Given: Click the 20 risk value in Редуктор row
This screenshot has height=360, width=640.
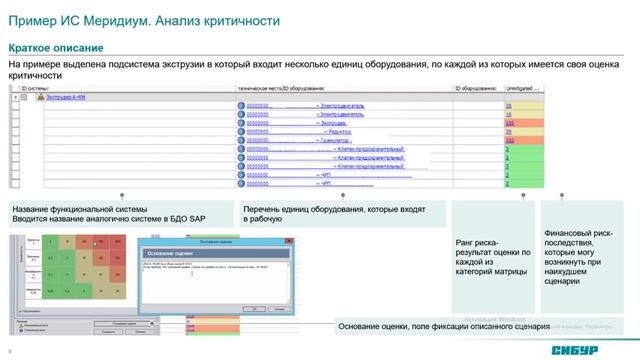Looking at the screenshot, I should [509, 131].
